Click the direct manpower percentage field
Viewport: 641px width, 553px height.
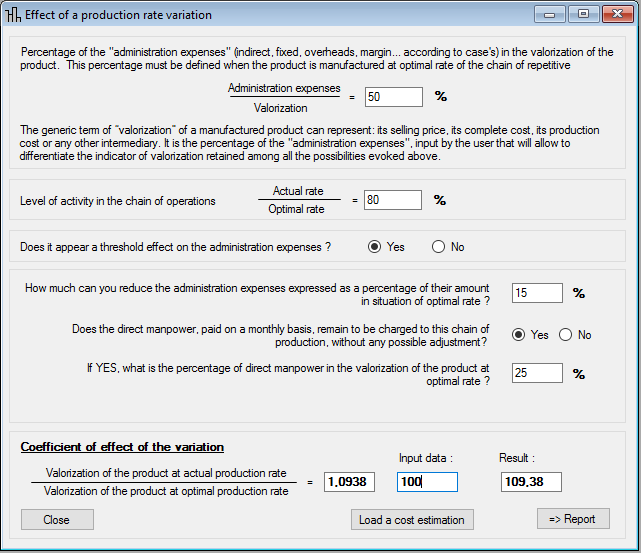pos(537,373)
